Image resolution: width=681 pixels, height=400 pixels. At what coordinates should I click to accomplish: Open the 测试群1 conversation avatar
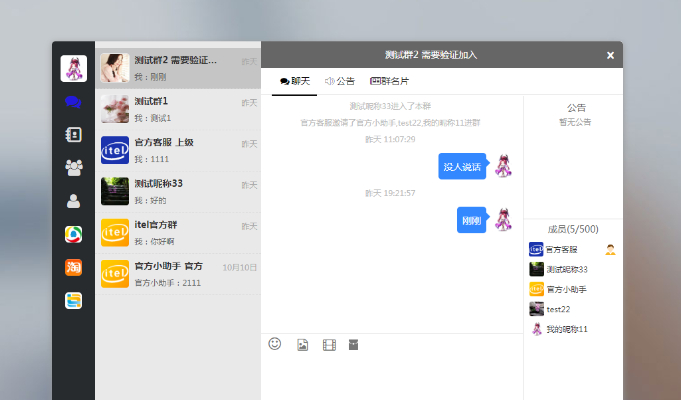115,109
